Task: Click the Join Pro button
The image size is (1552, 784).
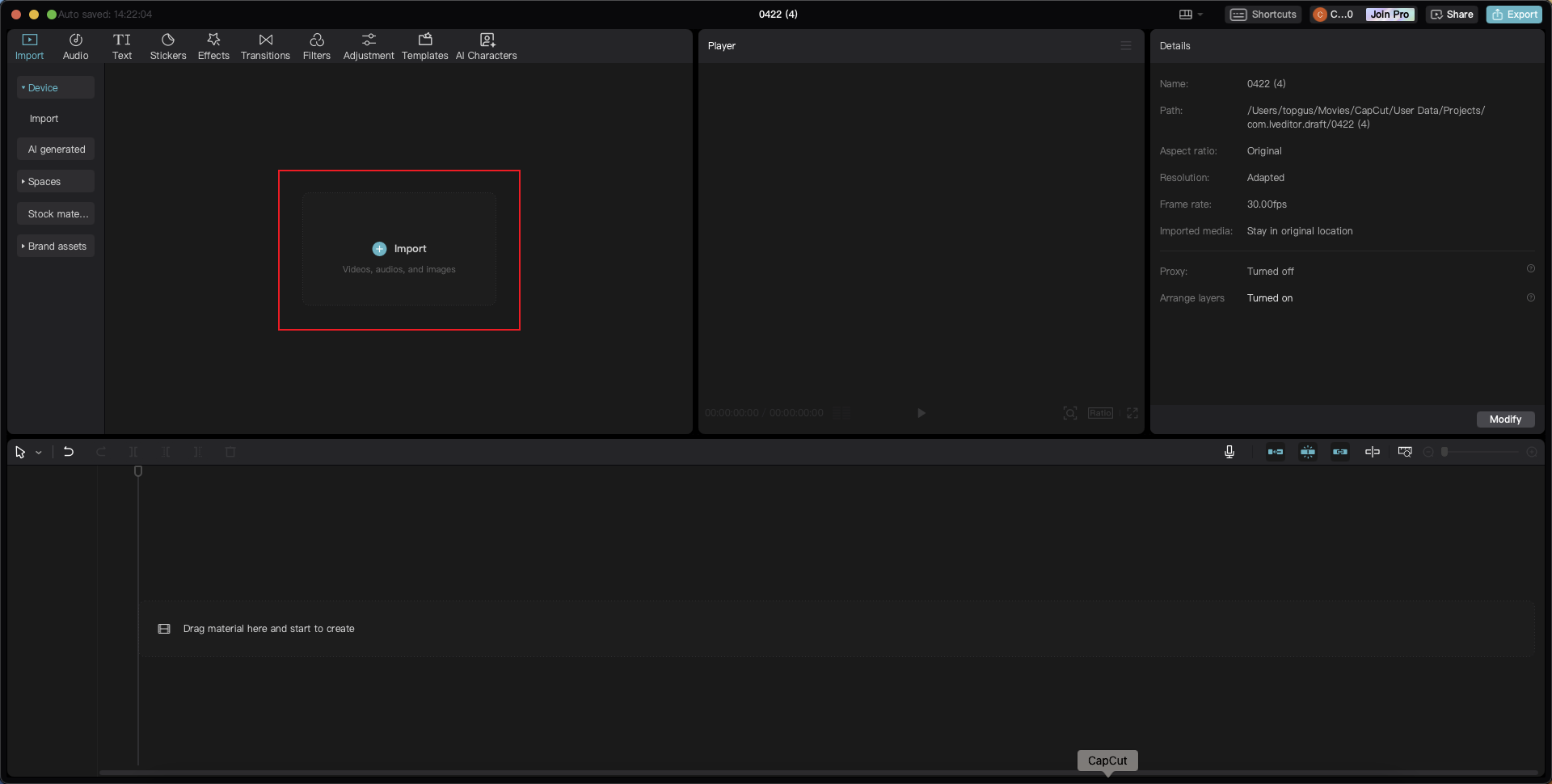Action: click(x=1390, y=15)
